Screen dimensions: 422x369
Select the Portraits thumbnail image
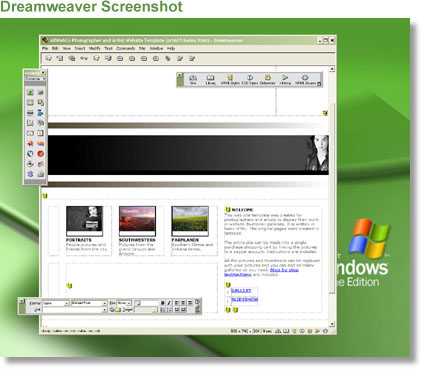tap(84, 221)
